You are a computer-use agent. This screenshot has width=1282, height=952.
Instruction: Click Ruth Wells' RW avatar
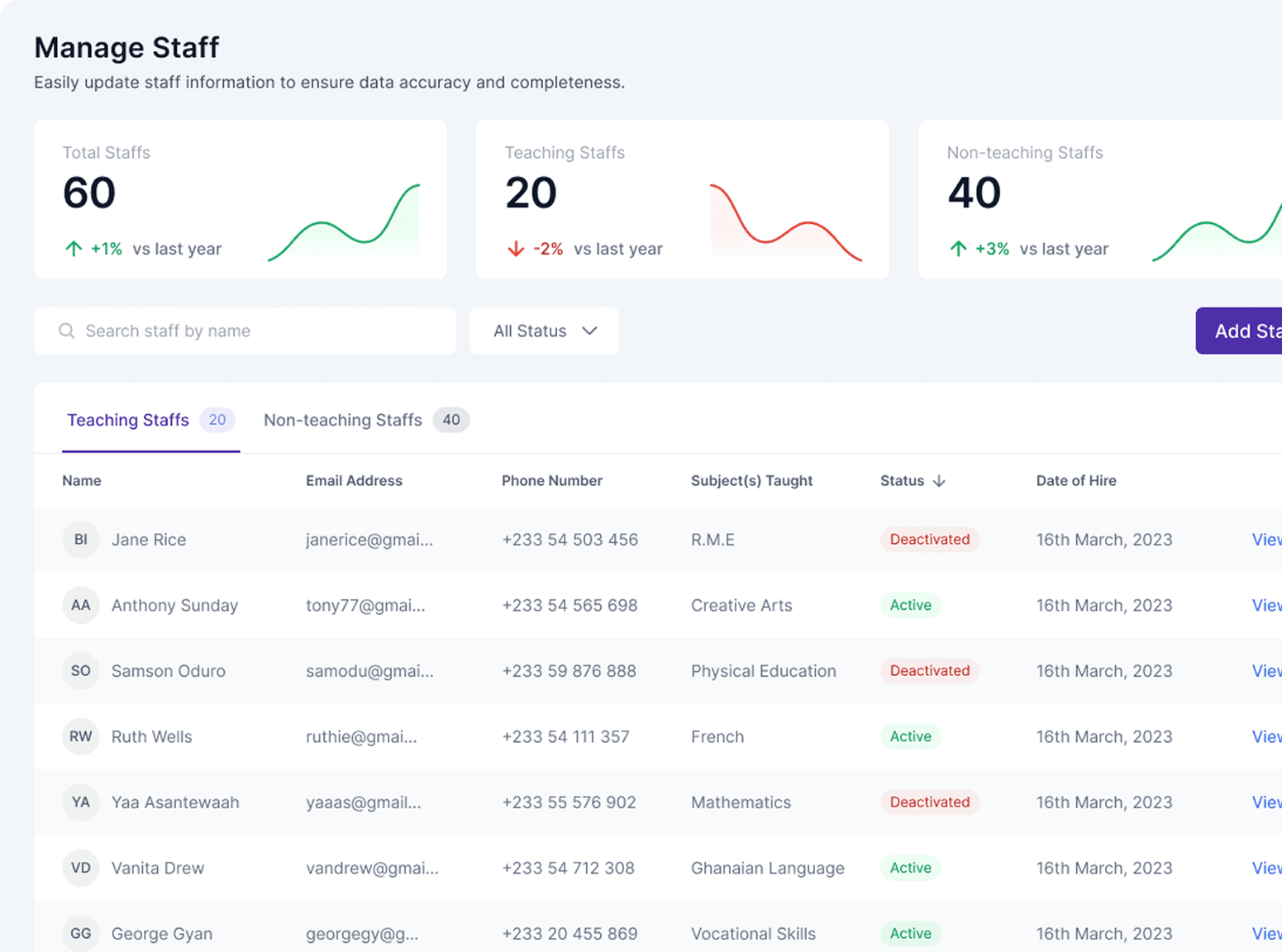point(81,736)
